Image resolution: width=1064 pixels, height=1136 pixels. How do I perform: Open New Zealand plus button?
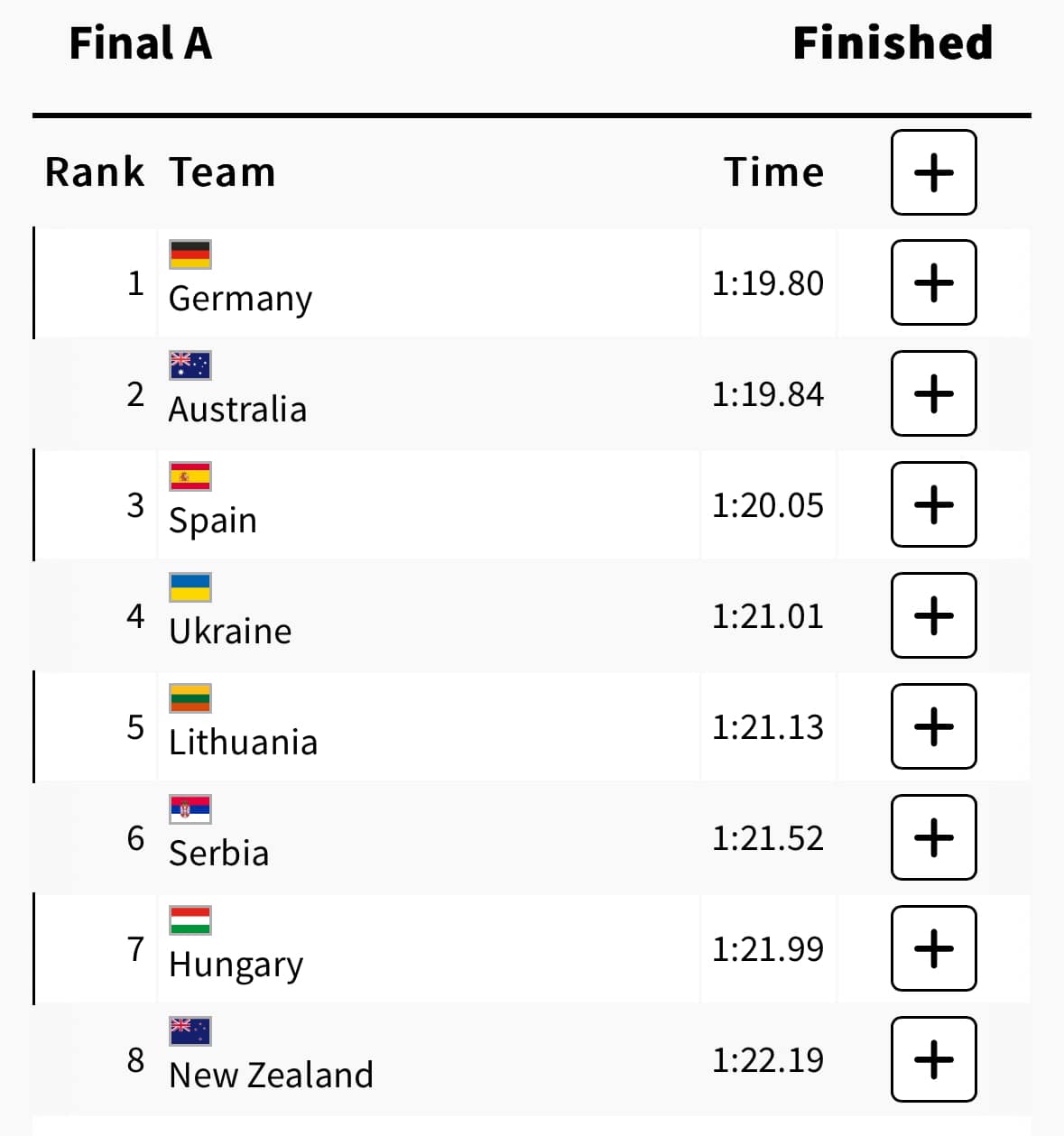933,1059
